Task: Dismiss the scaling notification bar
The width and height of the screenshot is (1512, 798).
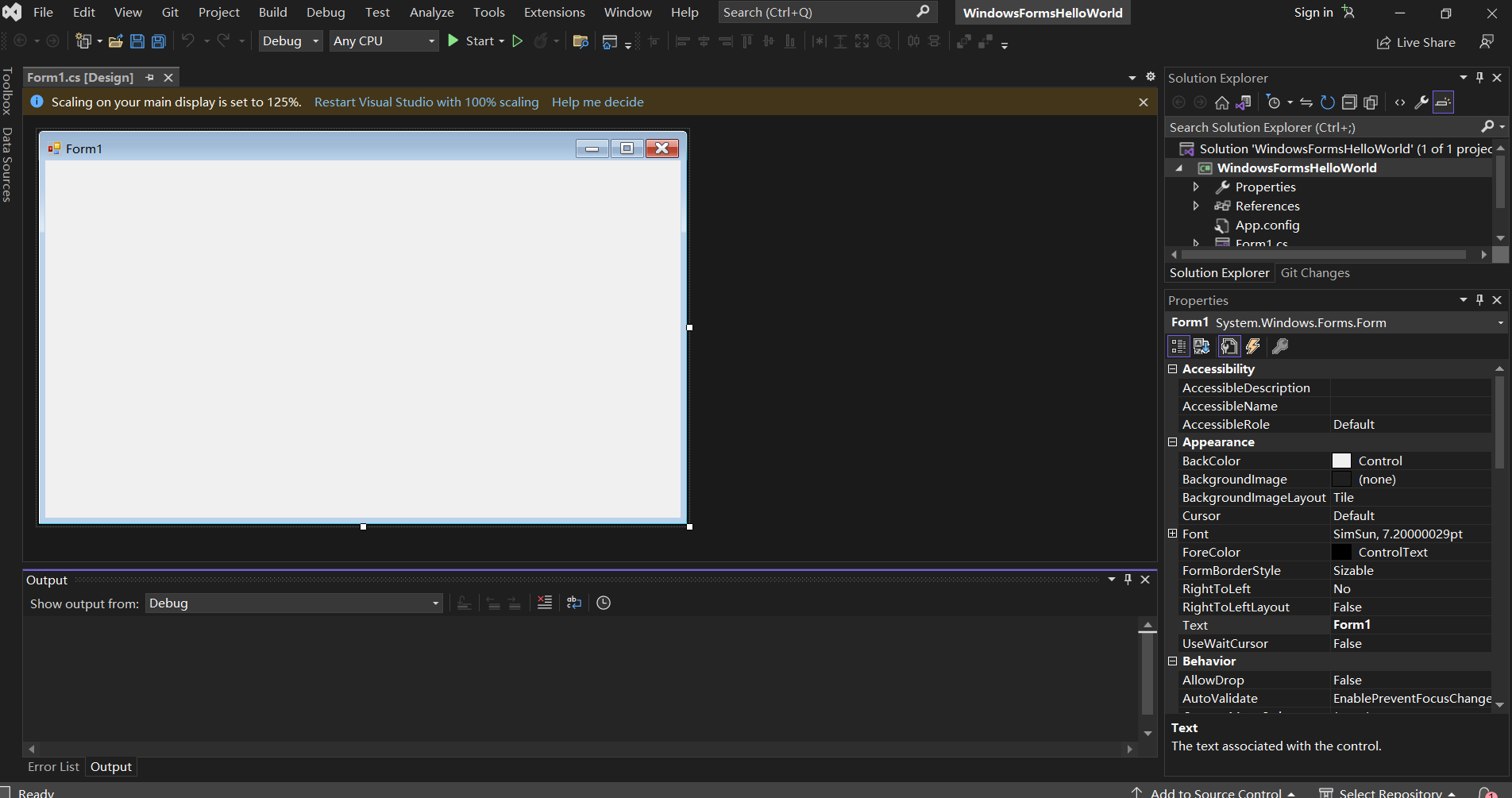Action: point(1144,102)
